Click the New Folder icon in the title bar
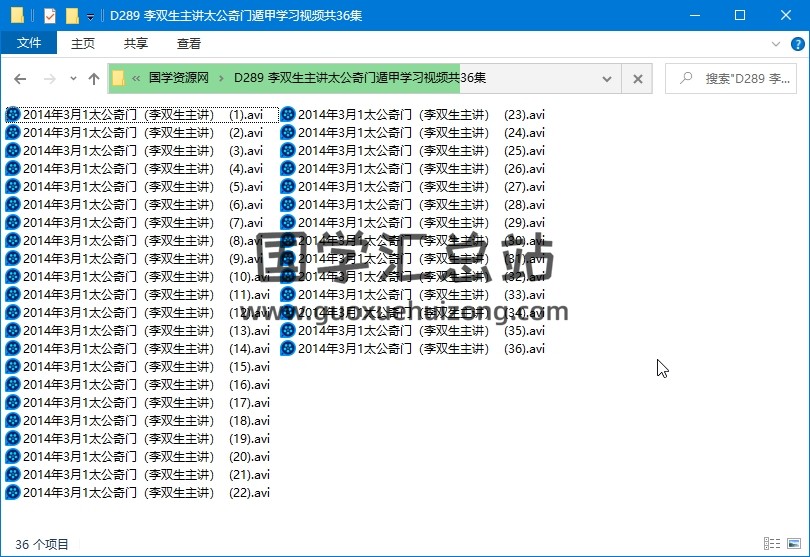Image resolution: width=810 pixels, height=557 pixels. coord(71,16)
